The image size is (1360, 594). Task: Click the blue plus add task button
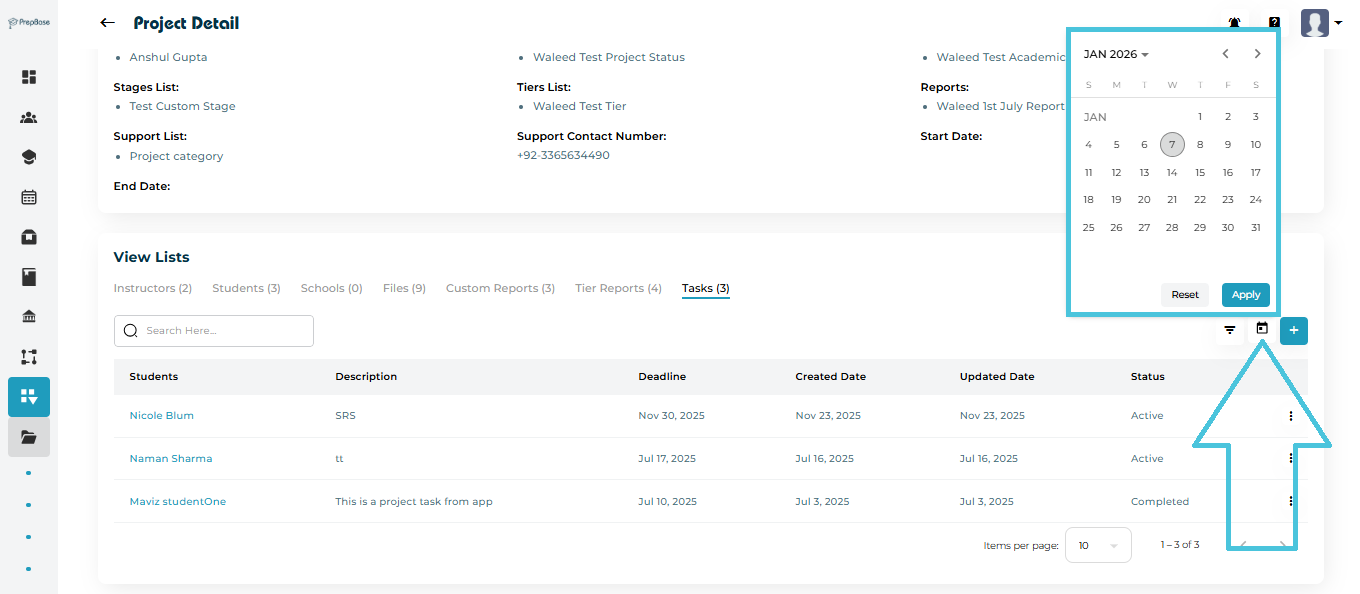click(x=1293, y=330)
